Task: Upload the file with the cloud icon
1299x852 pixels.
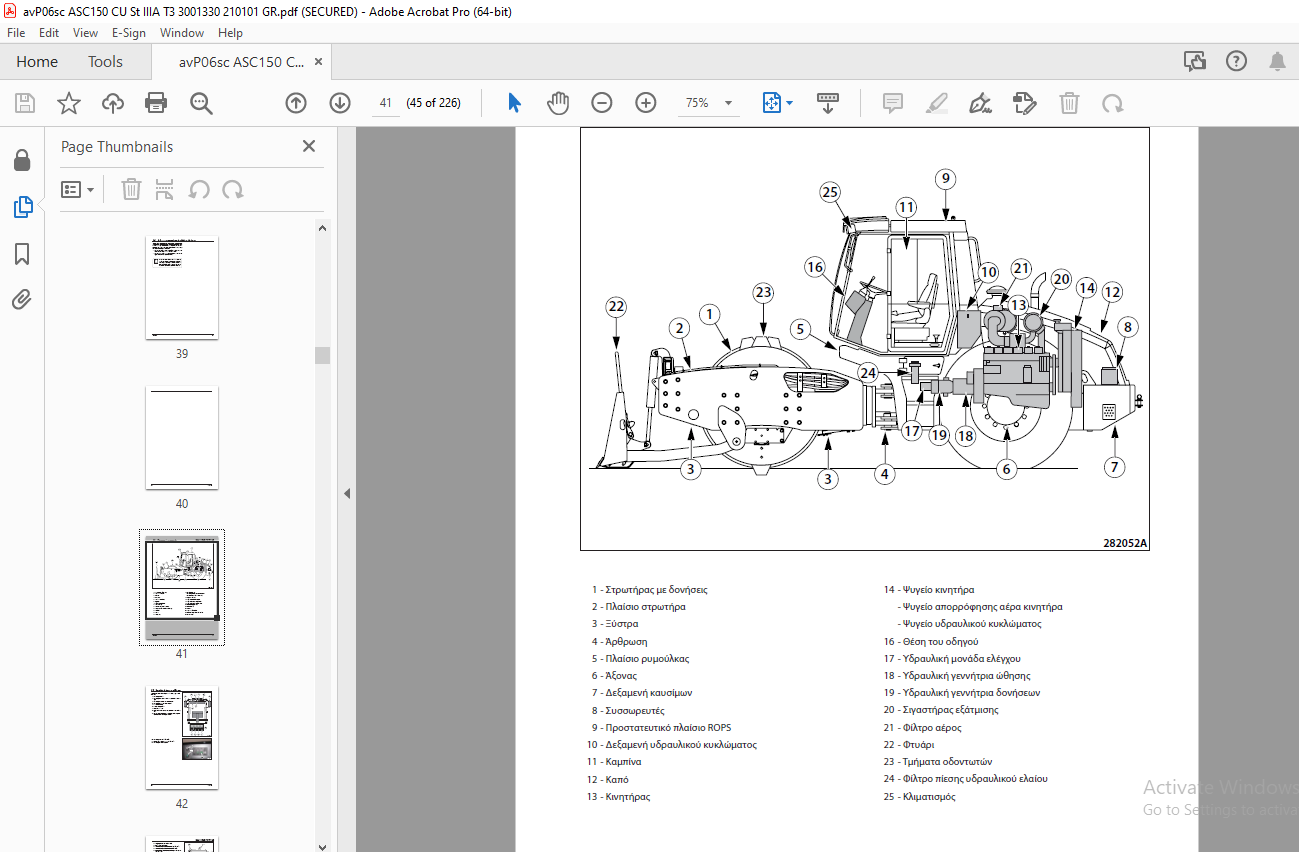Action: click(x=112, y=103)
